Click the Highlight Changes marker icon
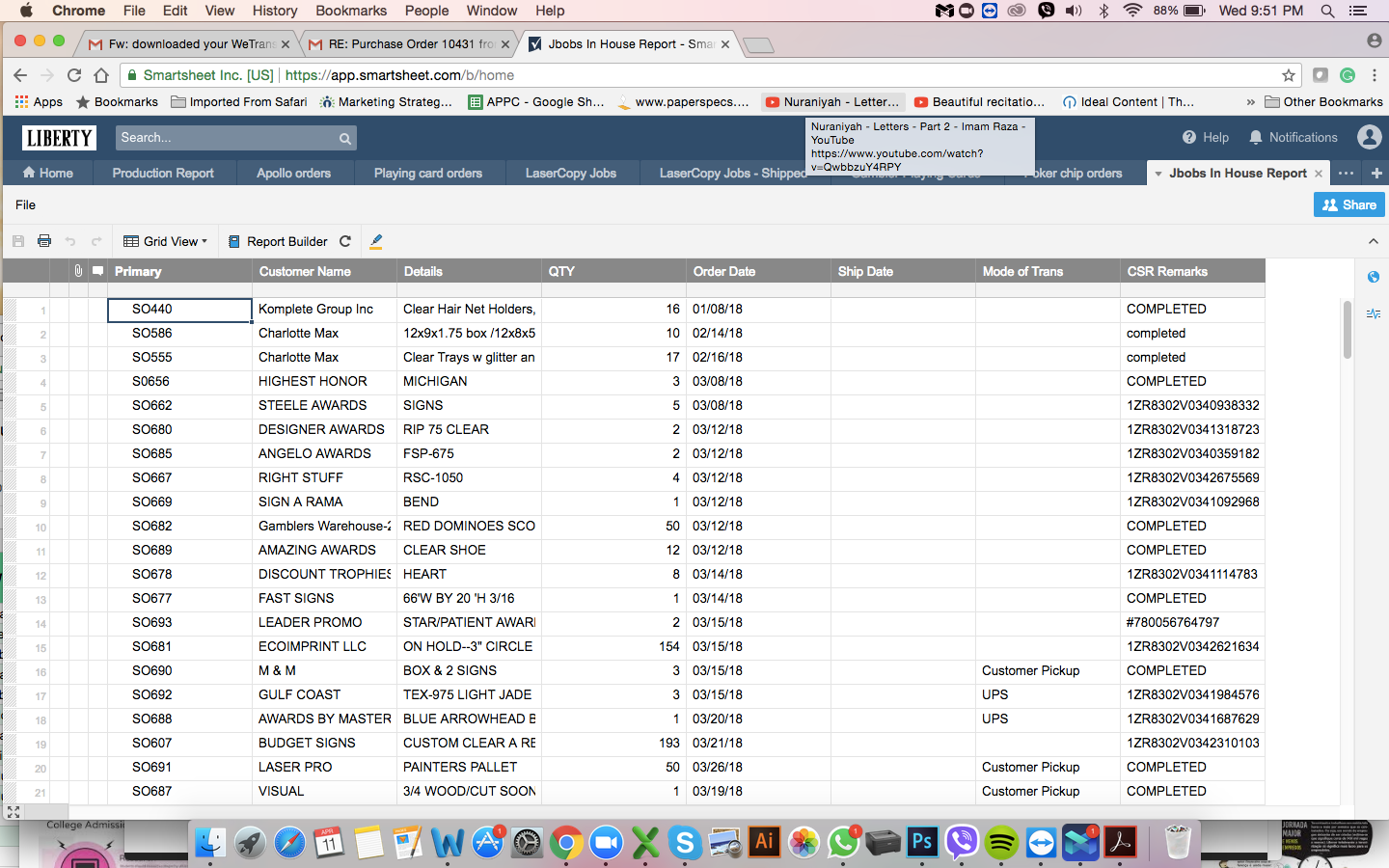 click(376, 241)
